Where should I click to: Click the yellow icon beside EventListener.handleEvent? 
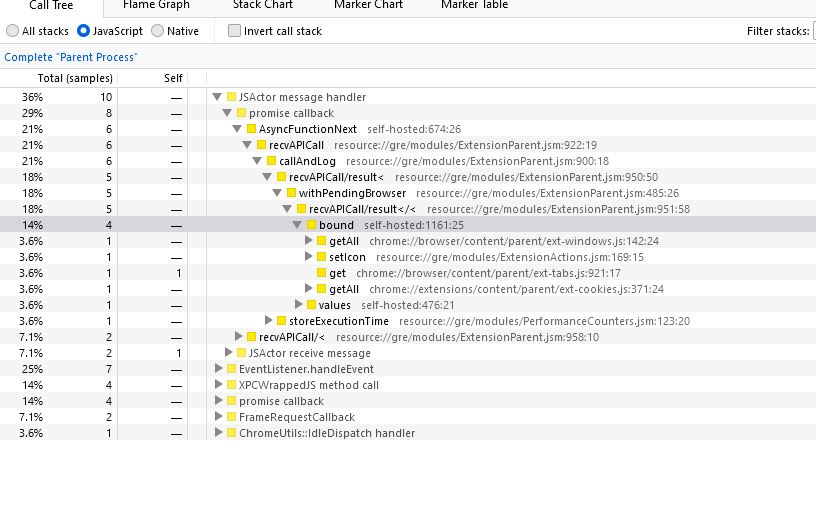232,369
